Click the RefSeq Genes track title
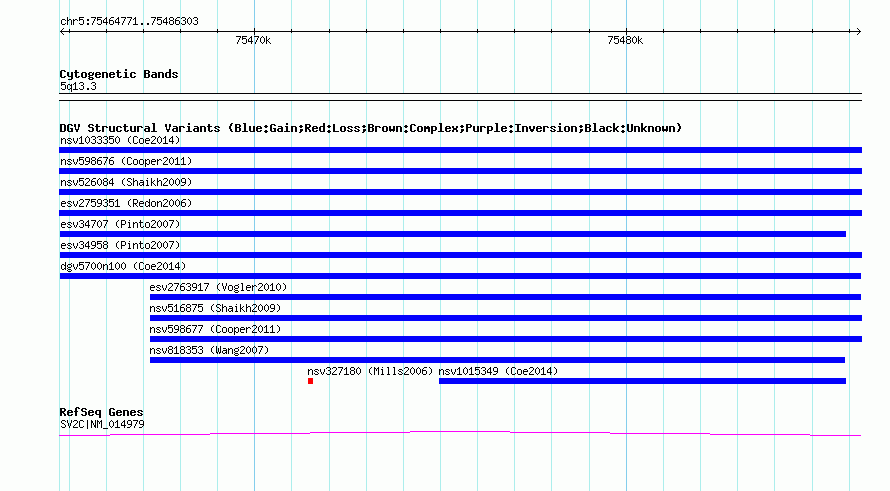Viewport: 890px width, 491px height. (101, 412)
